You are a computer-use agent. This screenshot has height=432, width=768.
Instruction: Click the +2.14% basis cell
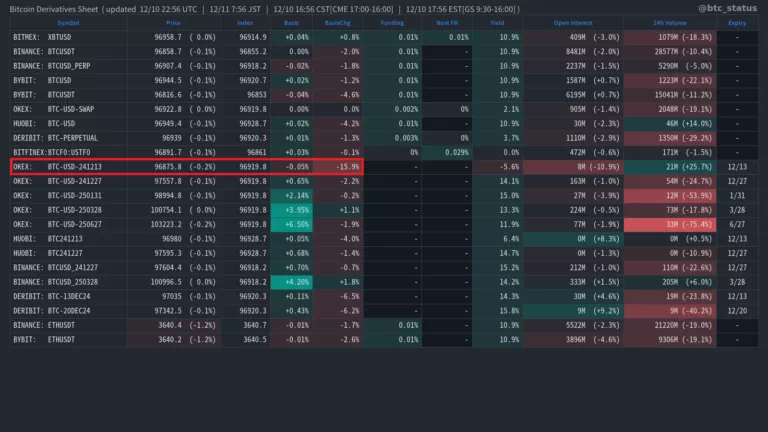[x=291, y=195]
